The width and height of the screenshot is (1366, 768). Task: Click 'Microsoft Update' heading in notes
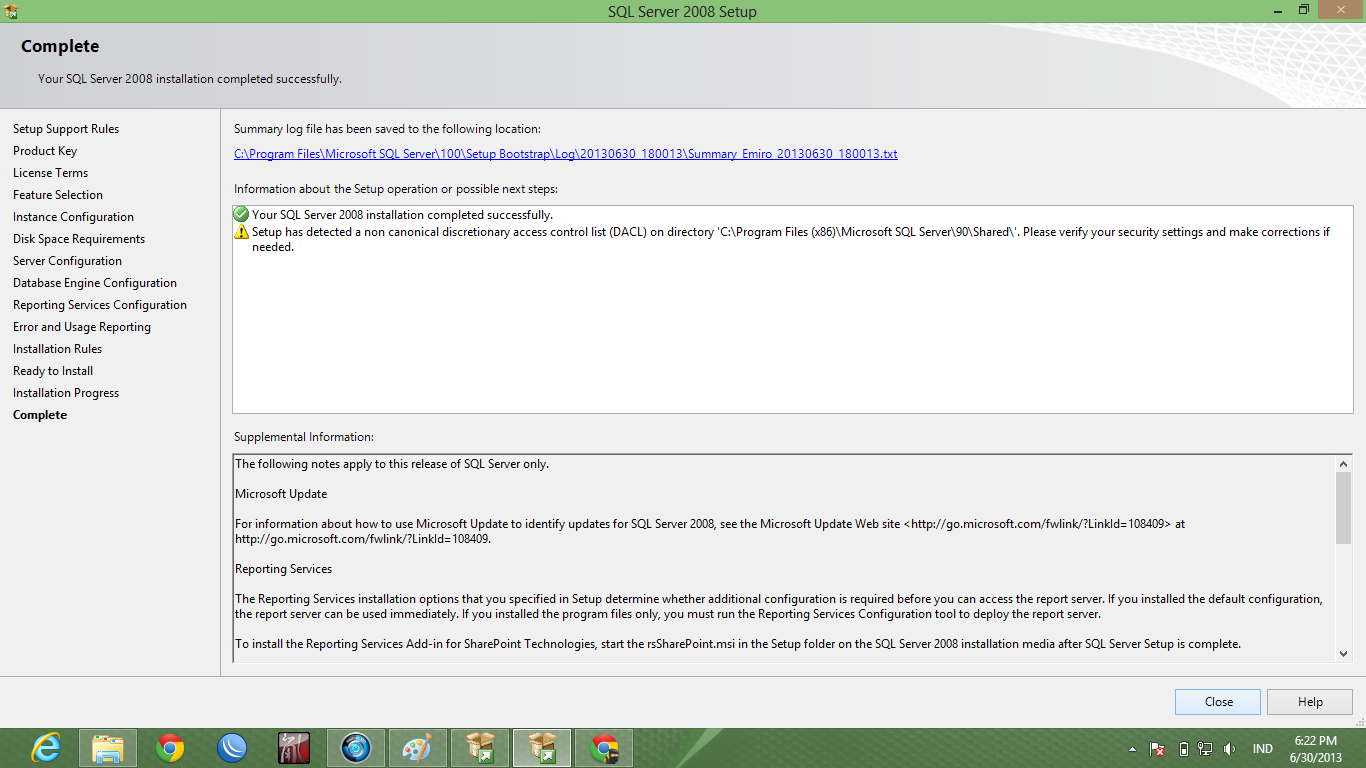pyautogui.click(x=281, y=494)
